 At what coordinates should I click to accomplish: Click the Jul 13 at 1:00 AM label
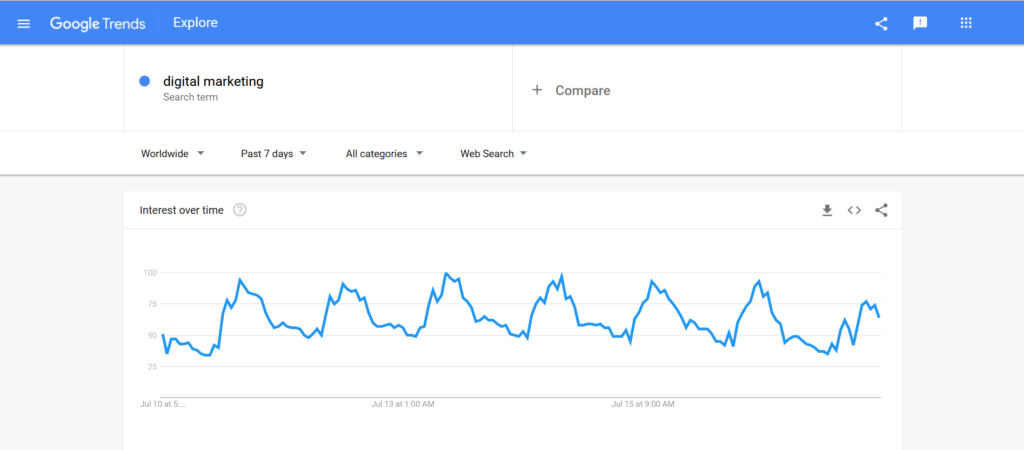pos(402,404)
